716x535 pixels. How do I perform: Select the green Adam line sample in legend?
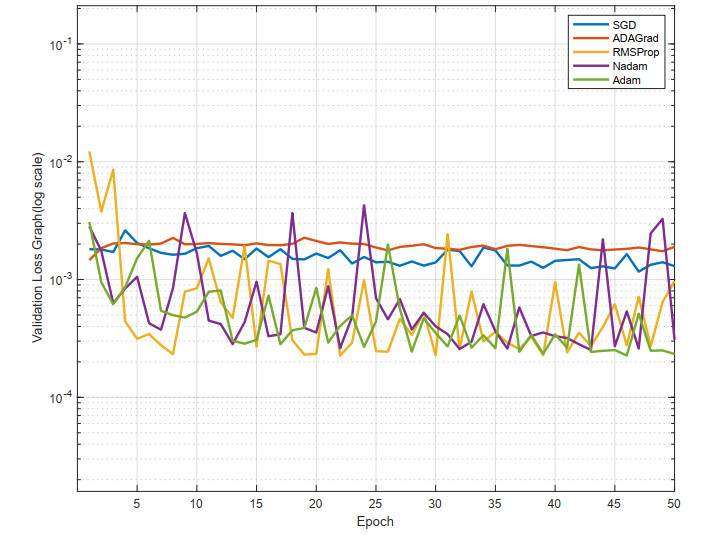(586, 79)
